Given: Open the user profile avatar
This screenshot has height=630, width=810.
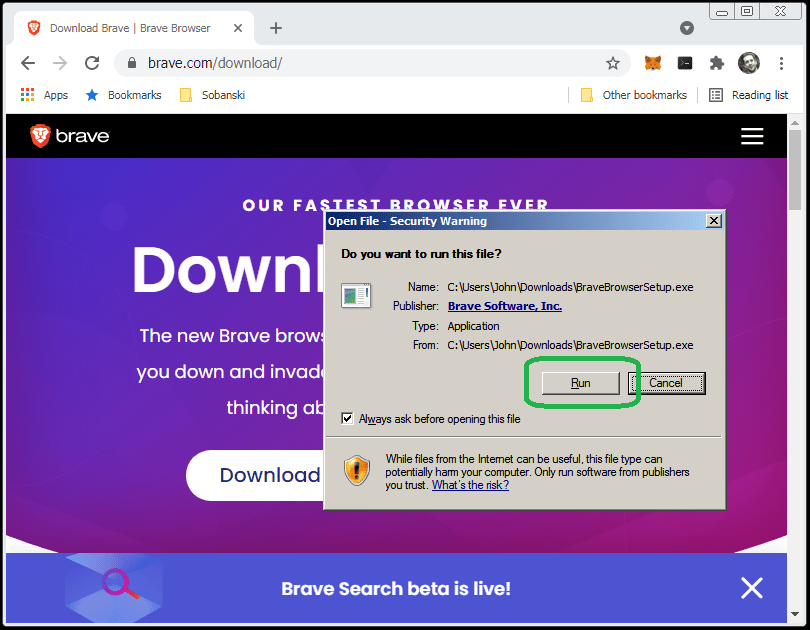Looking at the screenshot, I should tap(749, 63).
